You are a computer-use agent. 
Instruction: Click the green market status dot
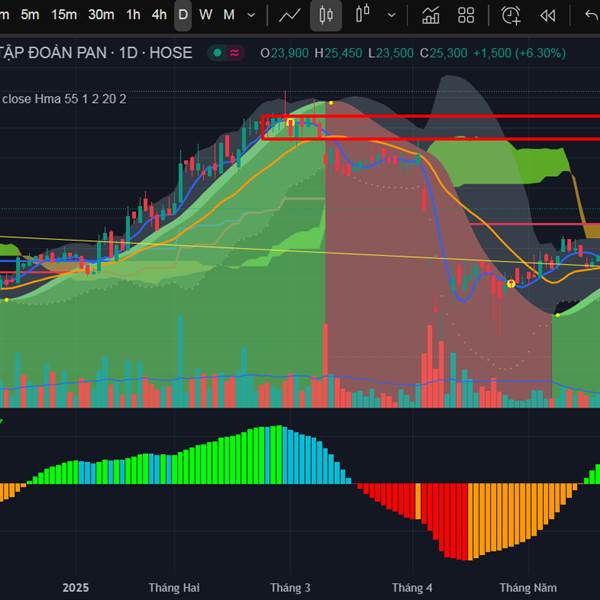tap(218, 53)
